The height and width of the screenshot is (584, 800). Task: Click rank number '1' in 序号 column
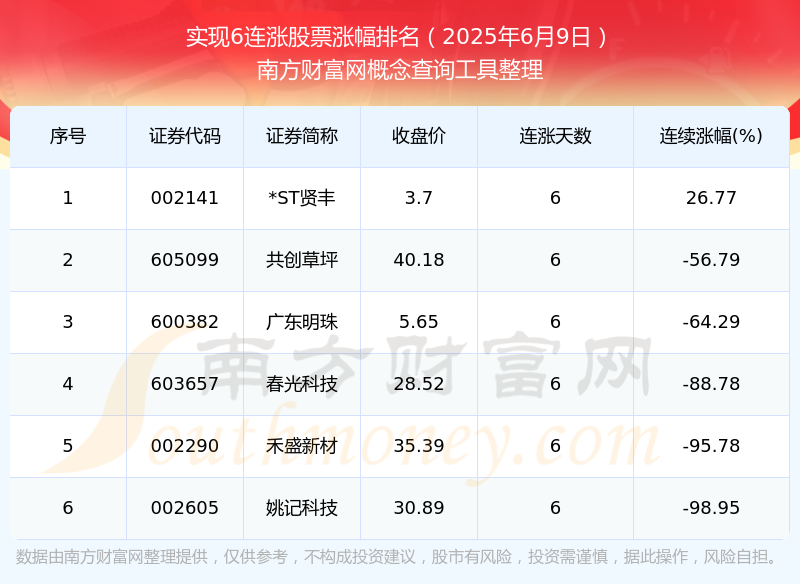(68, 198)
